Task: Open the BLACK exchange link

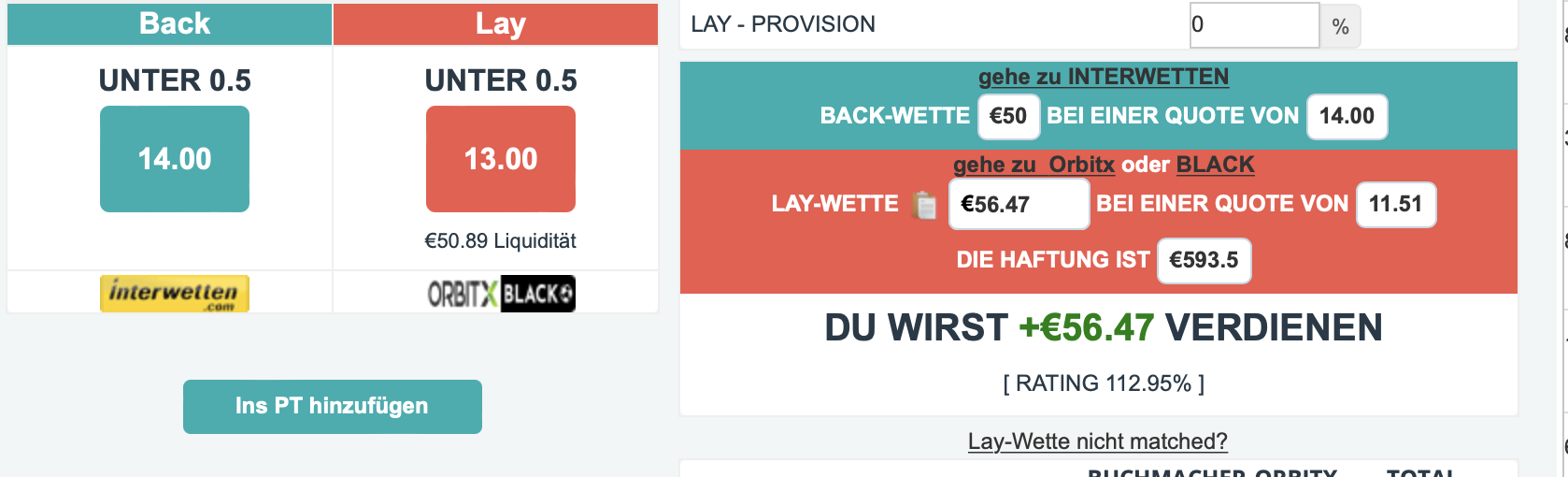Action: pos(1215,165)
